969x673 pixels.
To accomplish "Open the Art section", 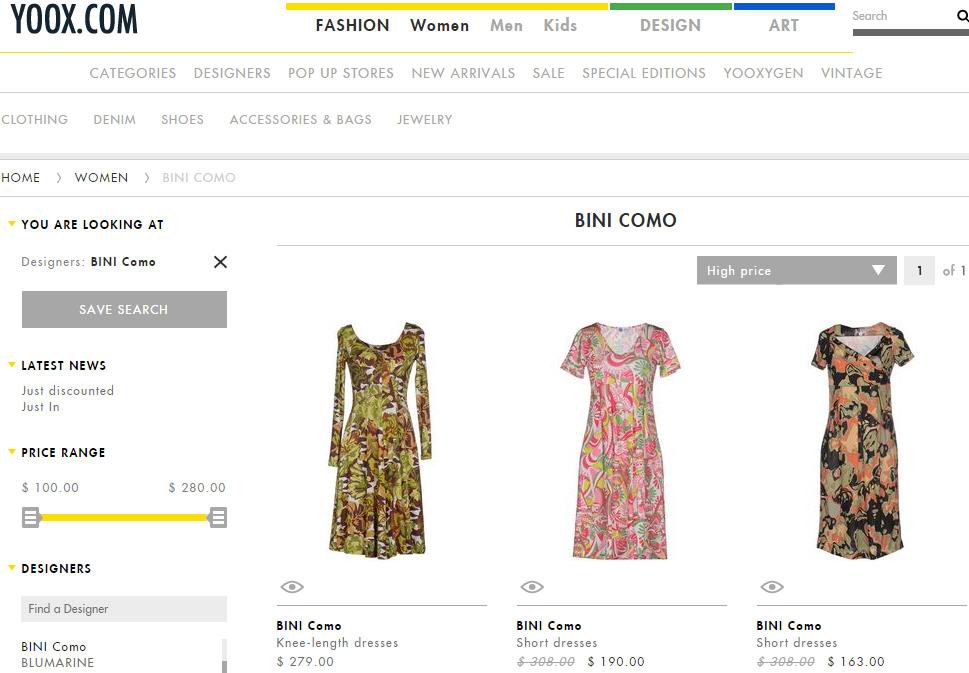I will (784, 25).
